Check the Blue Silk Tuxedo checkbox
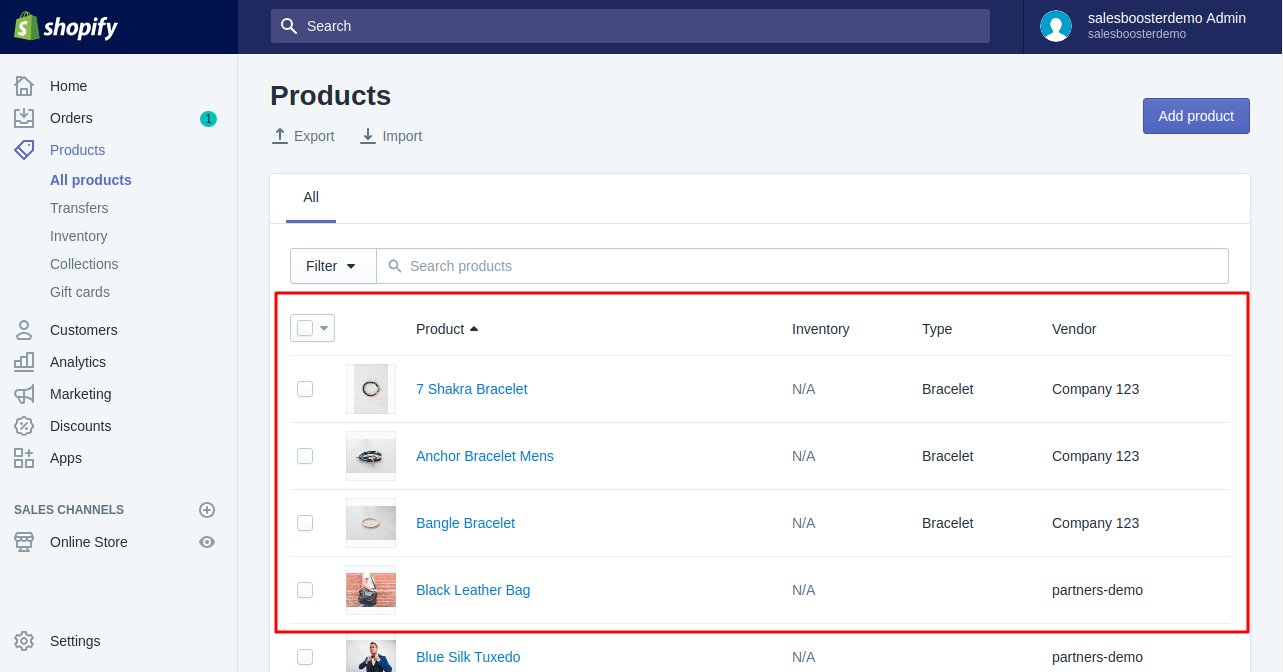Image resolution: width=1283 pixels, height=672 pixels. click(305, 657)
